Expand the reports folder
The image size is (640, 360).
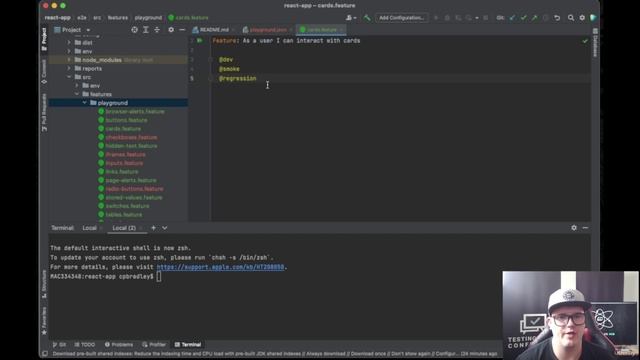click(69, 68)
